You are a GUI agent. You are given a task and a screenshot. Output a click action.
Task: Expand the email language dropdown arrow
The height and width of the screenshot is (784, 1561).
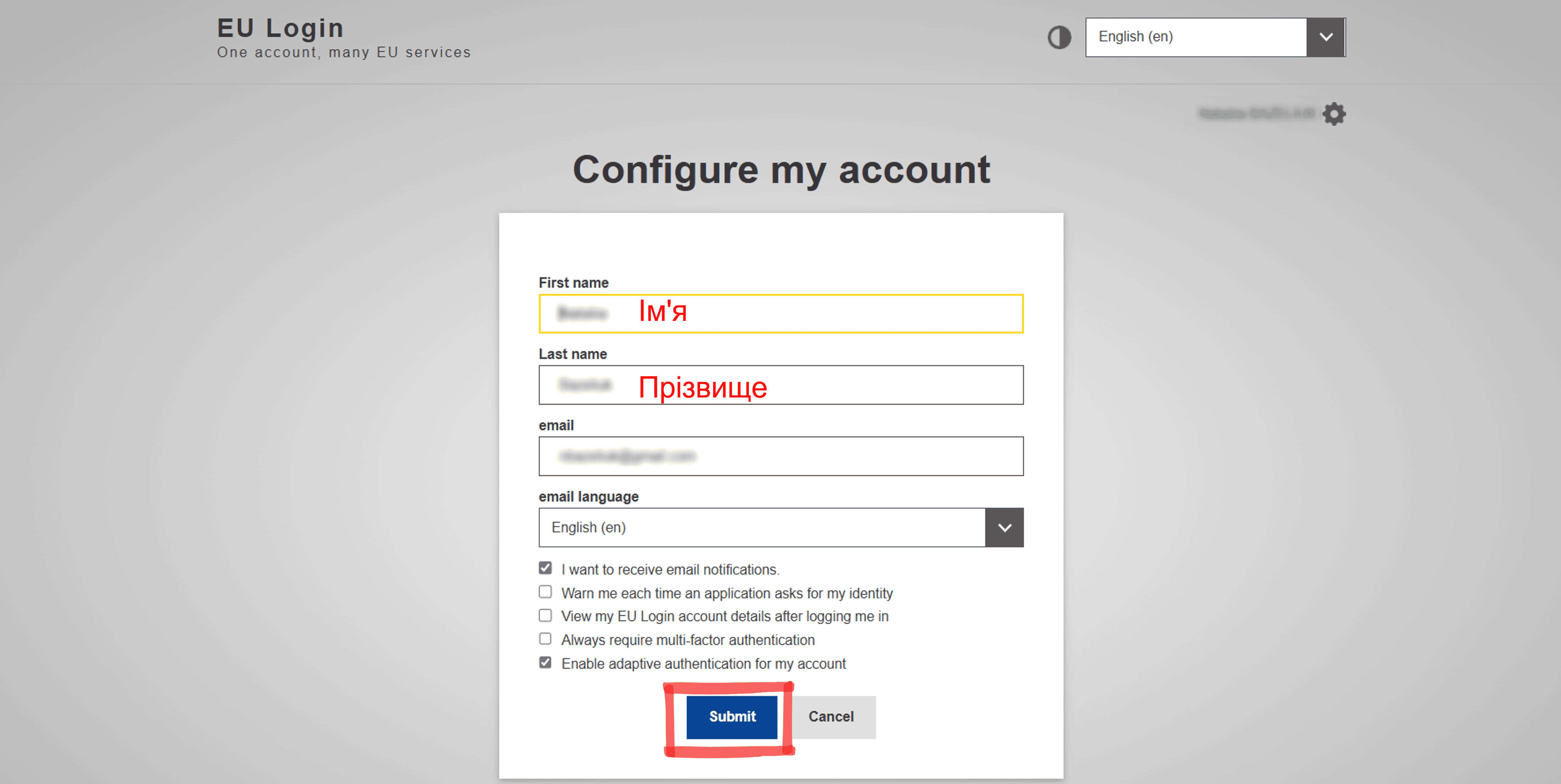tap(1004, 528)
